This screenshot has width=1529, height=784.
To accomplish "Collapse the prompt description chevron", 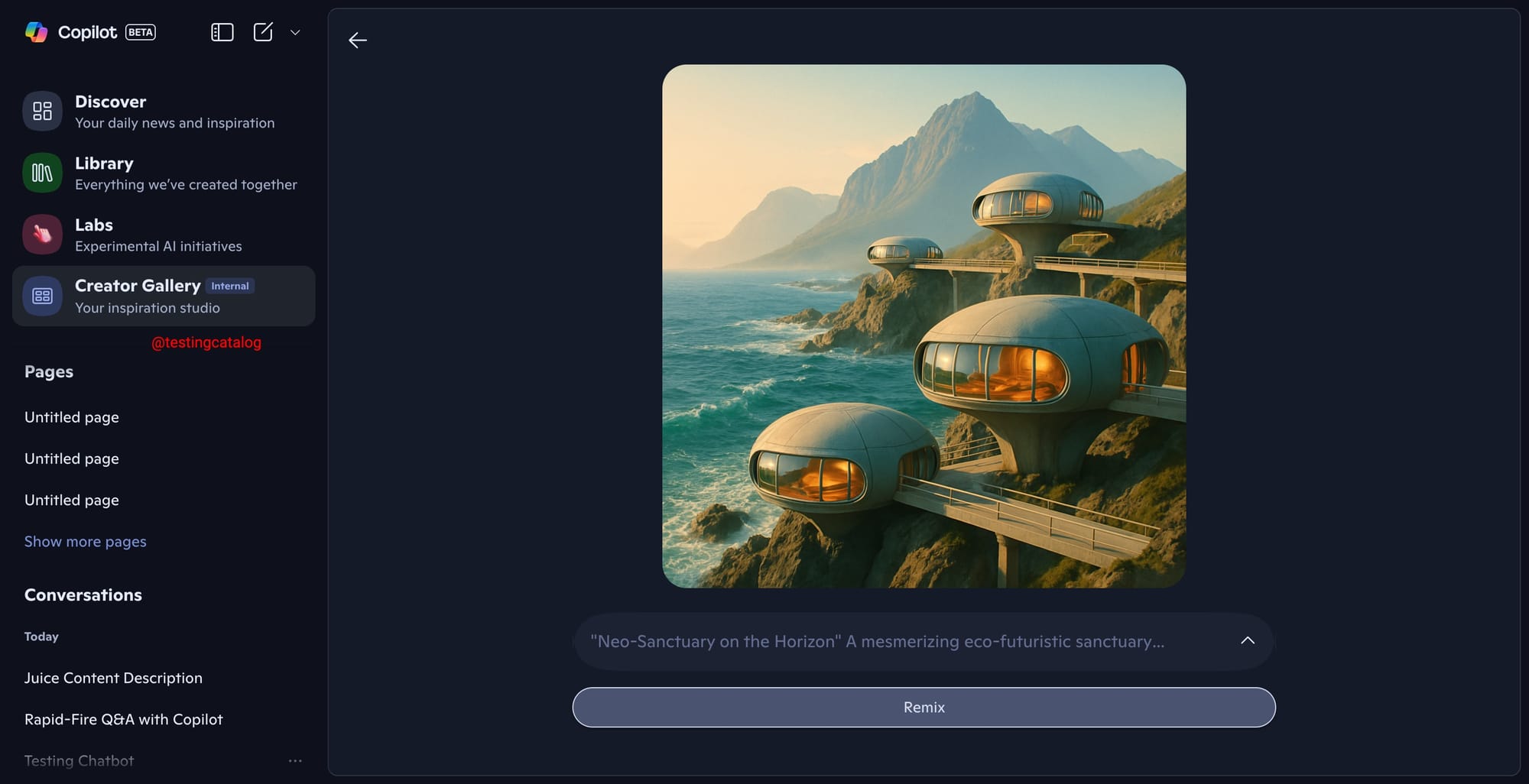I will click(1247, 641).
